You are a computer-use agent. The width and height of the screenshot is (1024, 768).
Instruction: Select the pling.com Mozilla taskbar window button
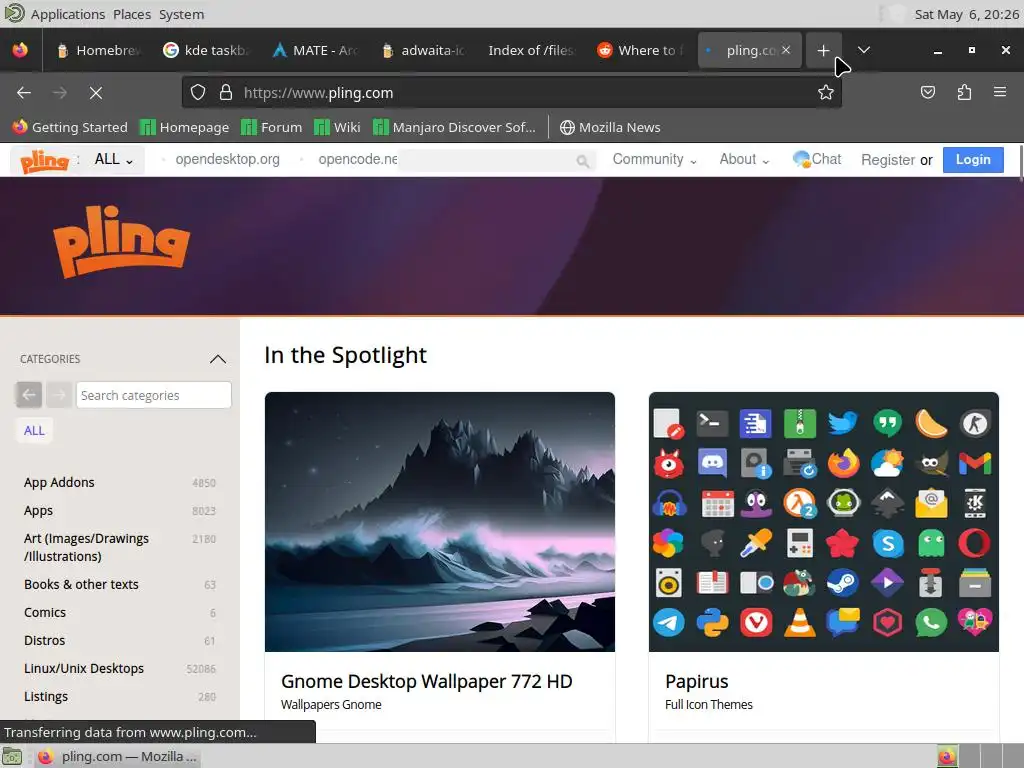pyautogui.click(x=119, y=756)
